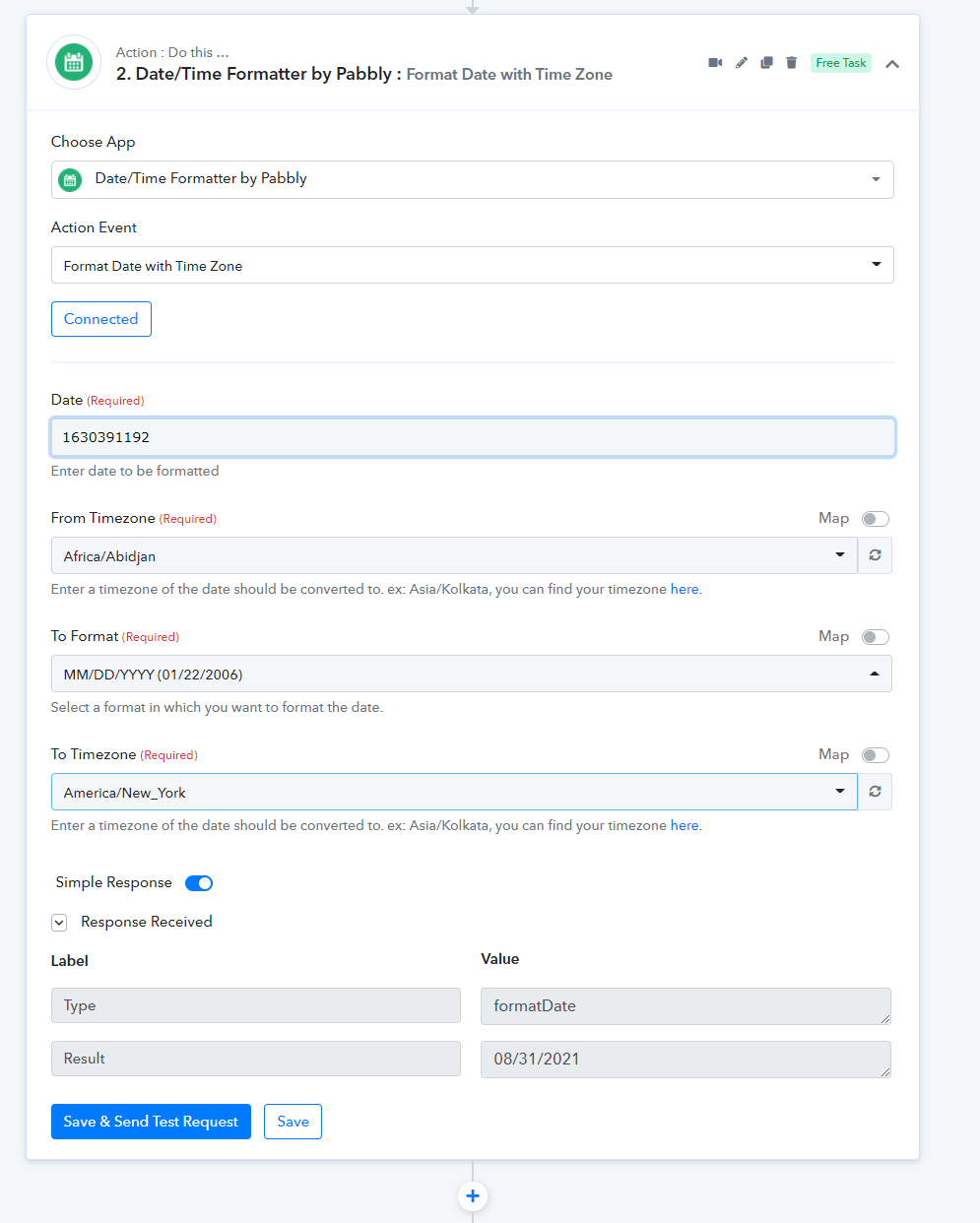This screenshot has height=1223, width=980.
Task: Click the Save button
Action: [293, 1122]
